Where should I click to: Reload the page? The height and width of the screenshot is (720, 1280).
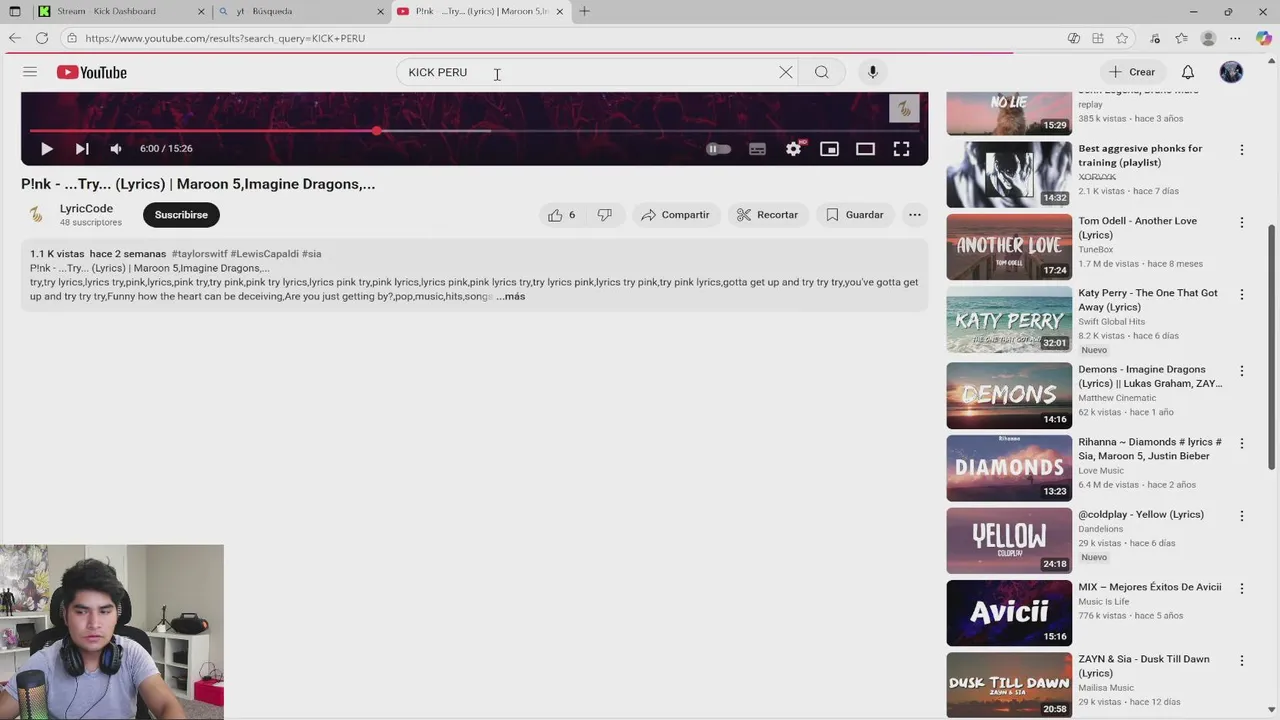pos(42,38)
